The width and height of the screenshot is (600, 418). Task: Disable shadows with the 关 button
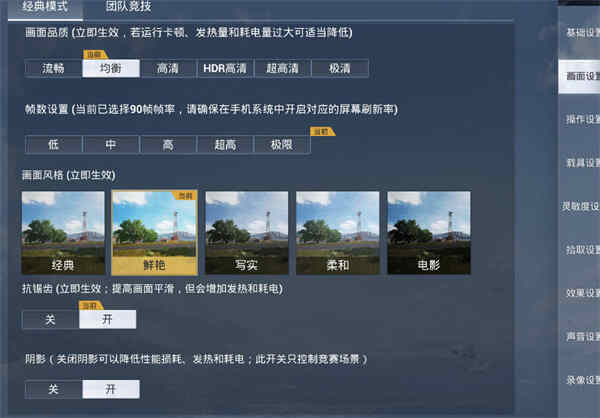pyautogui.click(x=54, y=389)
